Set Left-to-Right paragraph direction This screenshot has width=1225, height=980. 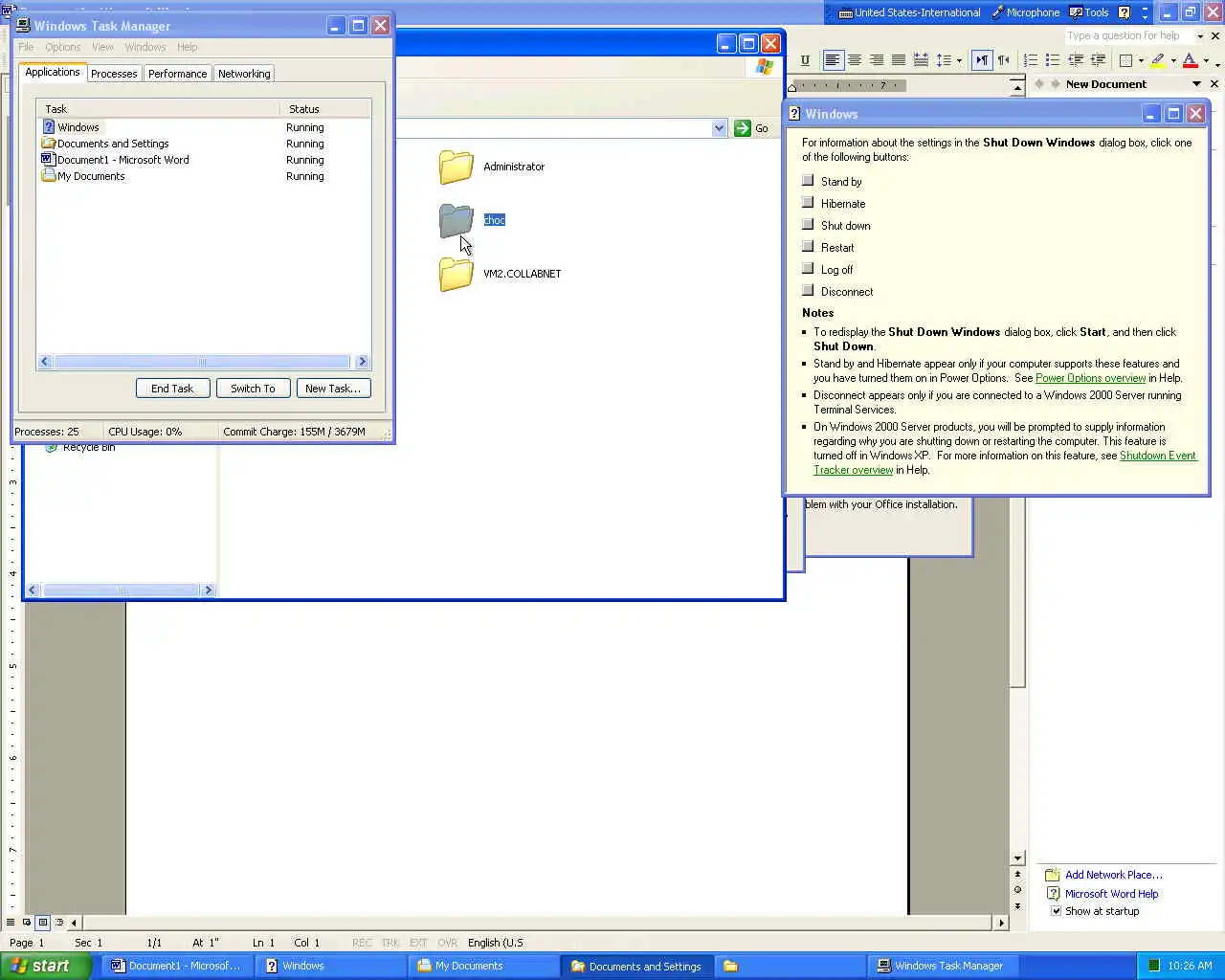click(x=982, y=60)
